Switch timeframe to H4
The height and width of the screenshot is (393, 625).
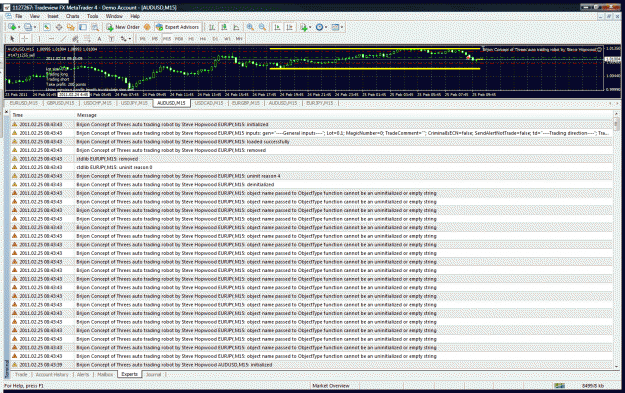[203, 39]
